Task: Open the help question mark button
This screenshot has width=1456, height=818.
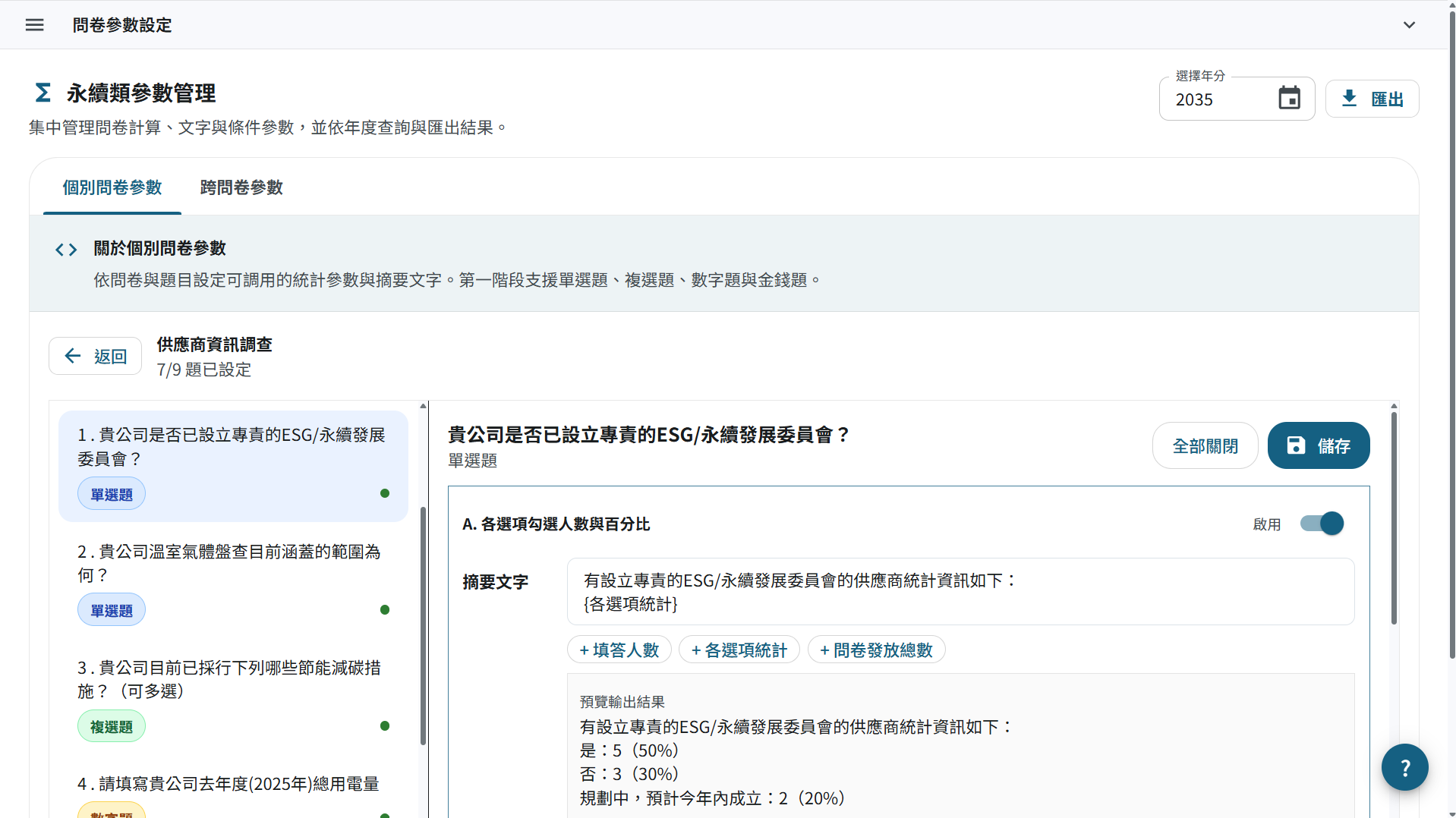Action: (1404, 767)
